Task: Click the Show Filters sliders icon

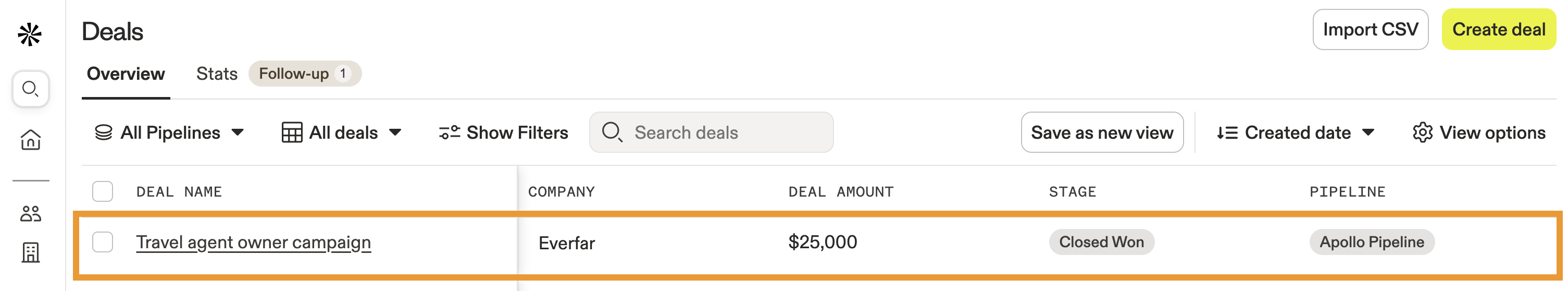Action: pyautogui.click(x=449, y=132)
